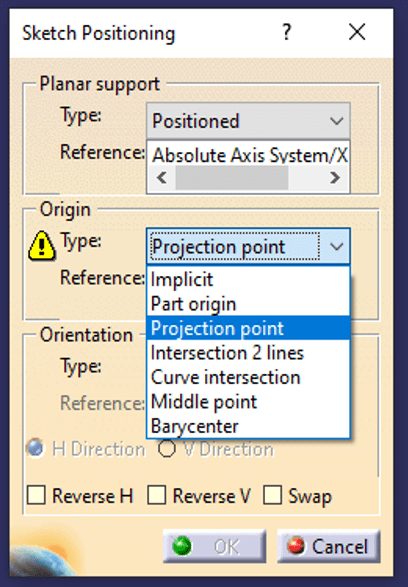This screenshot has width=408, height=587.
Task: Click the Cancel button
Action: click(x=329, y=546)
